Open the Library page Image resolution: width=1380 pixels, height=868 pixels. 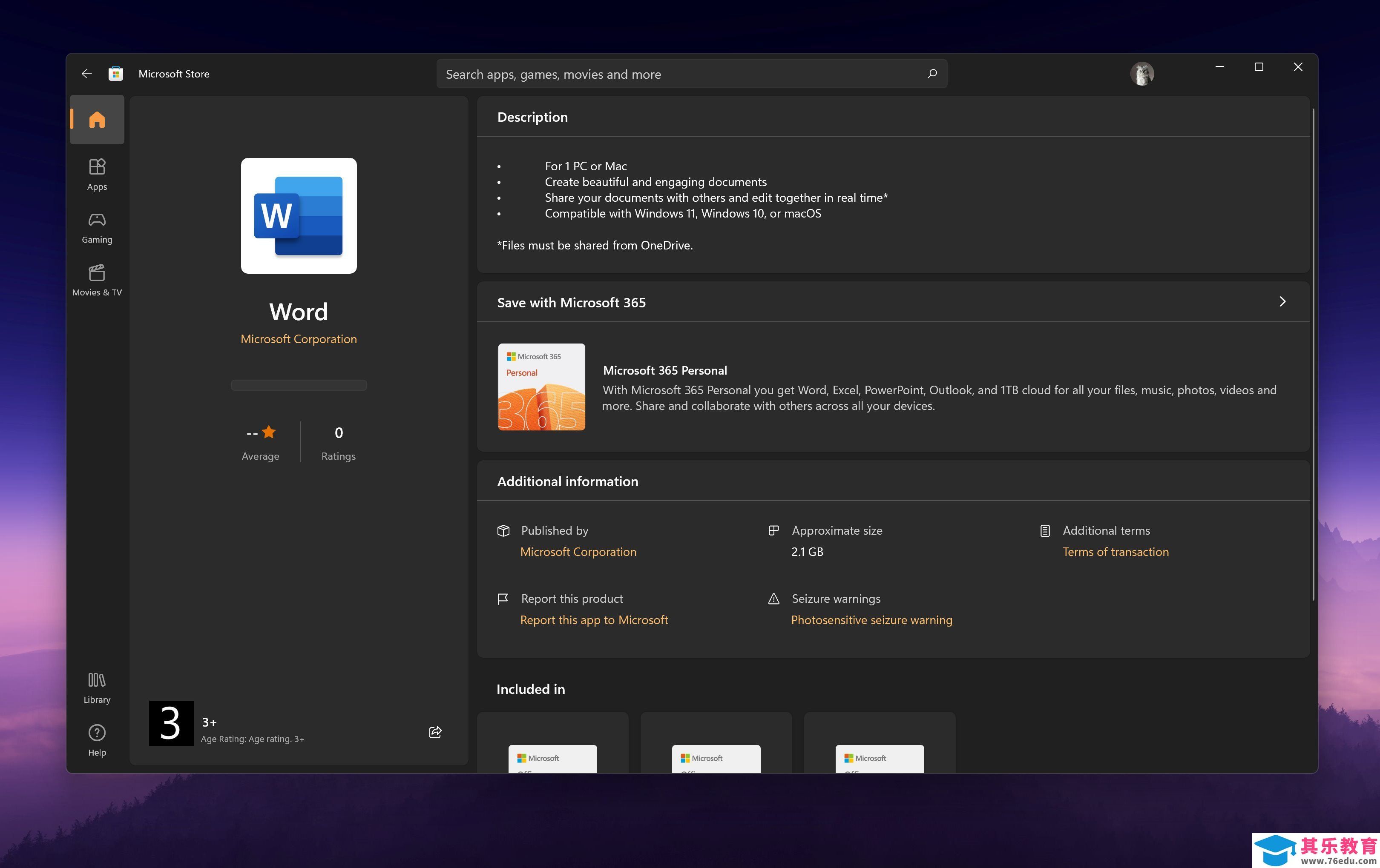(97, 688)
